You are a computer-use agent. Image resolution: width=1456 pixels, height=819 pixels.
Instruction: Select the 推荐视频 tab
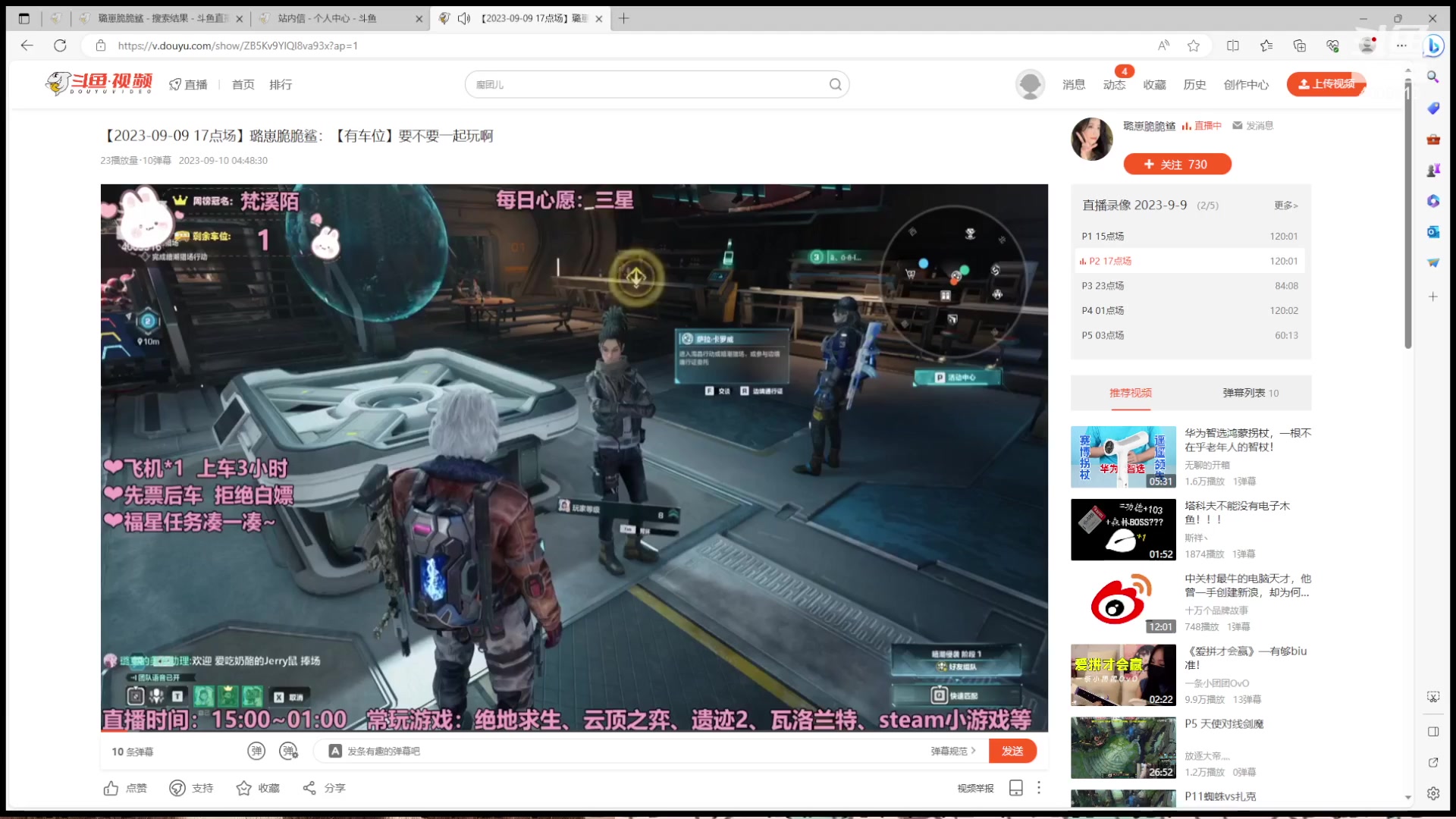[x=1130, y=393]
